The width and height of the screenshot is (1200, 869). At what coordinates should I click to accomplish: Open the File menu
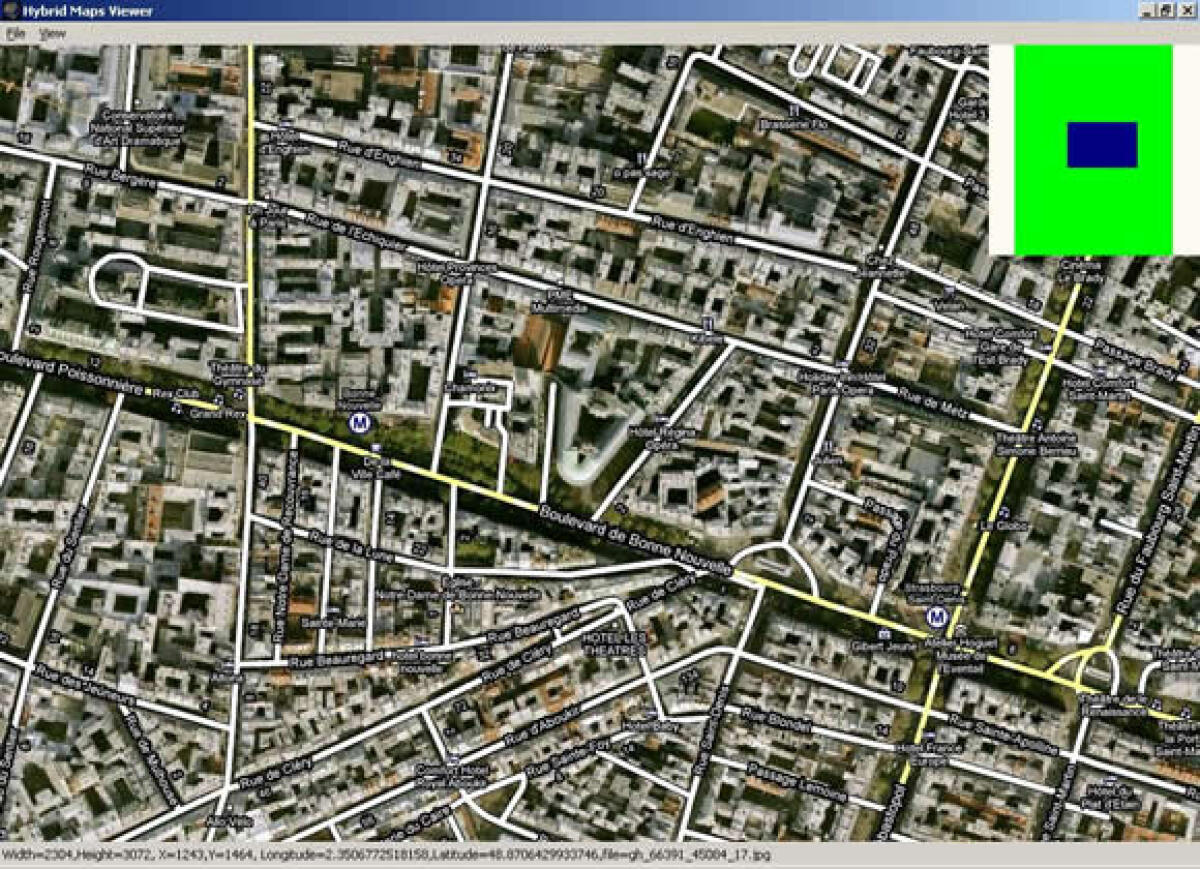(15, 30)
